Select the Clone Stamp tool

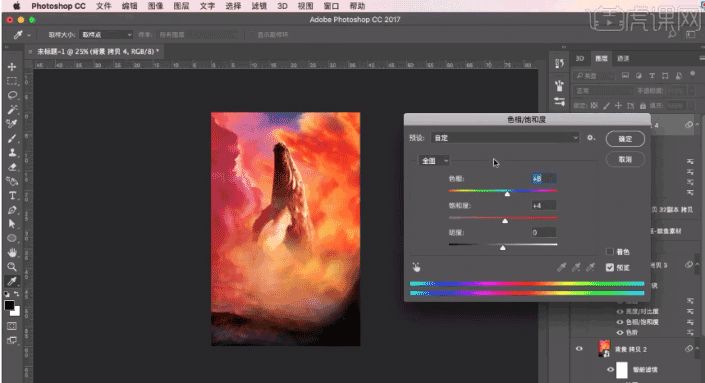[12, 152]
